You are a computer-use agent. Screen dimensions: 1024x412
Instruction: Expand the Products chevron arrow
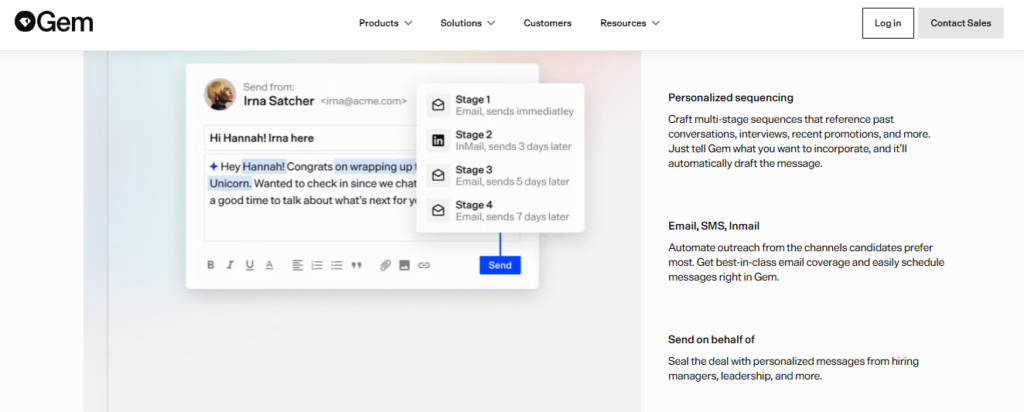(408, 23)
